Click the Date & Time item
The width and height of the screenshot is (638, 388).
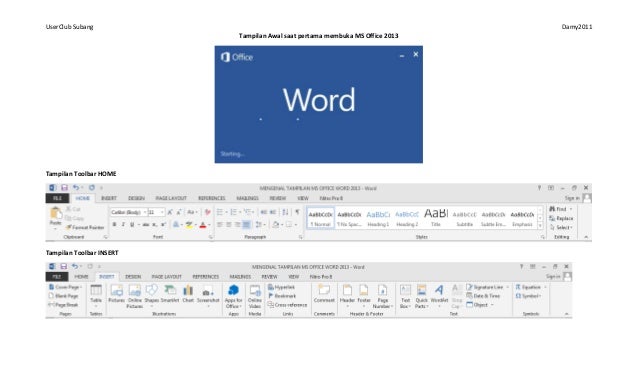483,296
